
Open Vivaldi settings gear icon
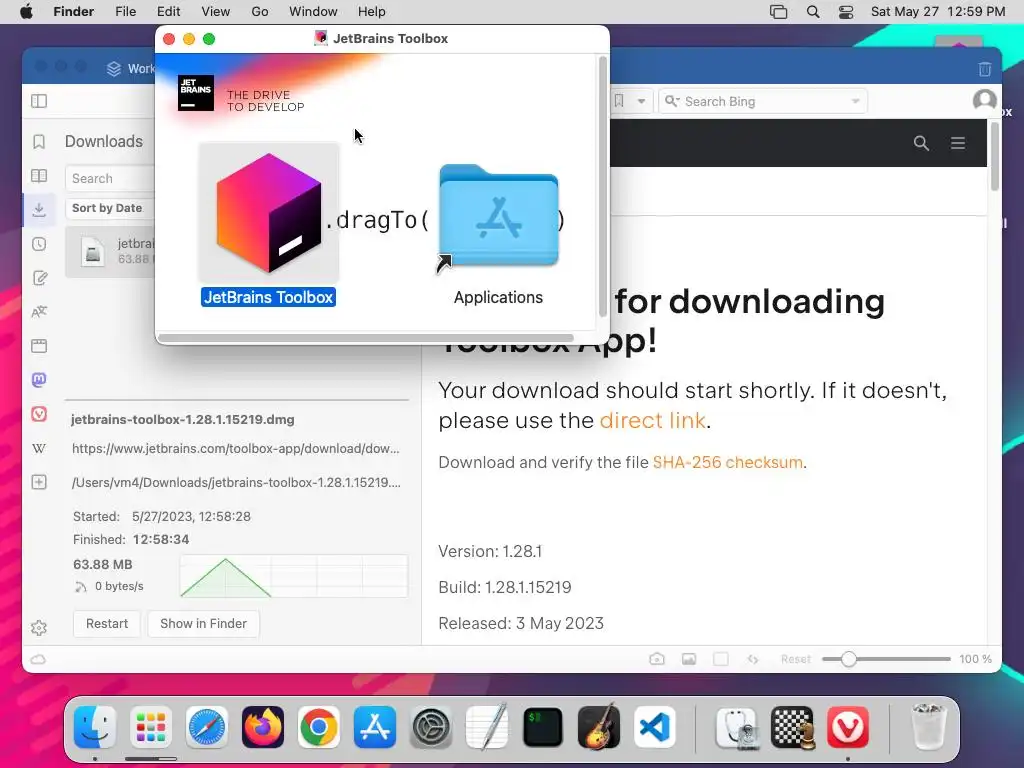coord(39,628)
